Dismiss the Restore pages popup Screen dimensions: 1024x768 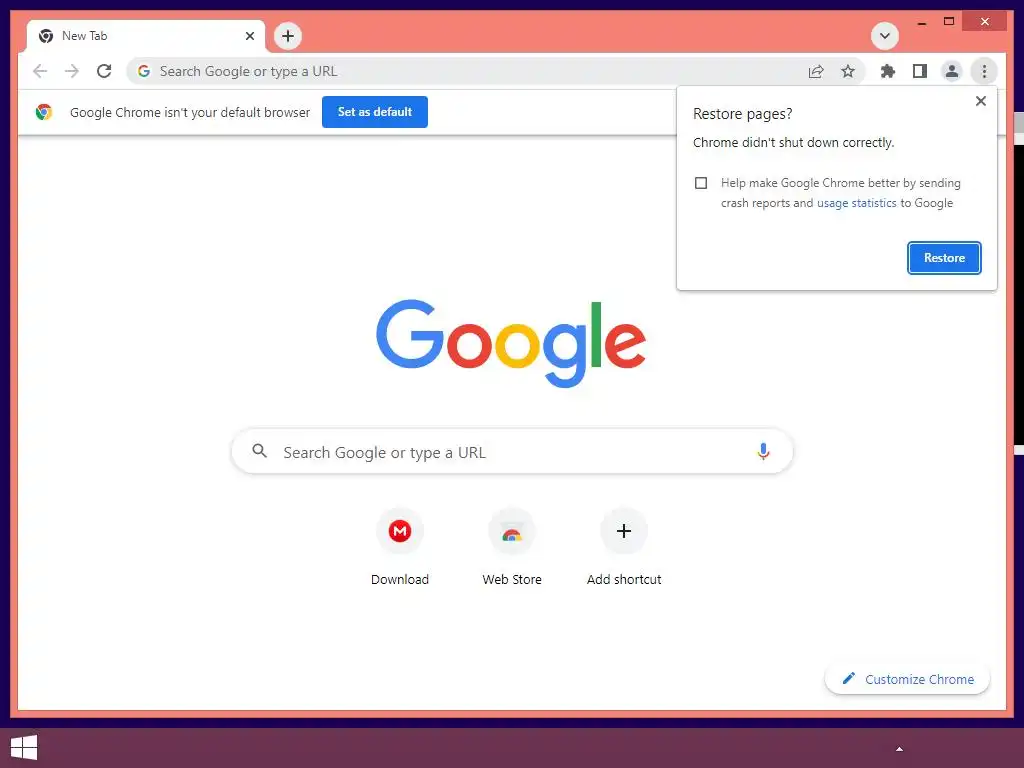coord(980,101)
